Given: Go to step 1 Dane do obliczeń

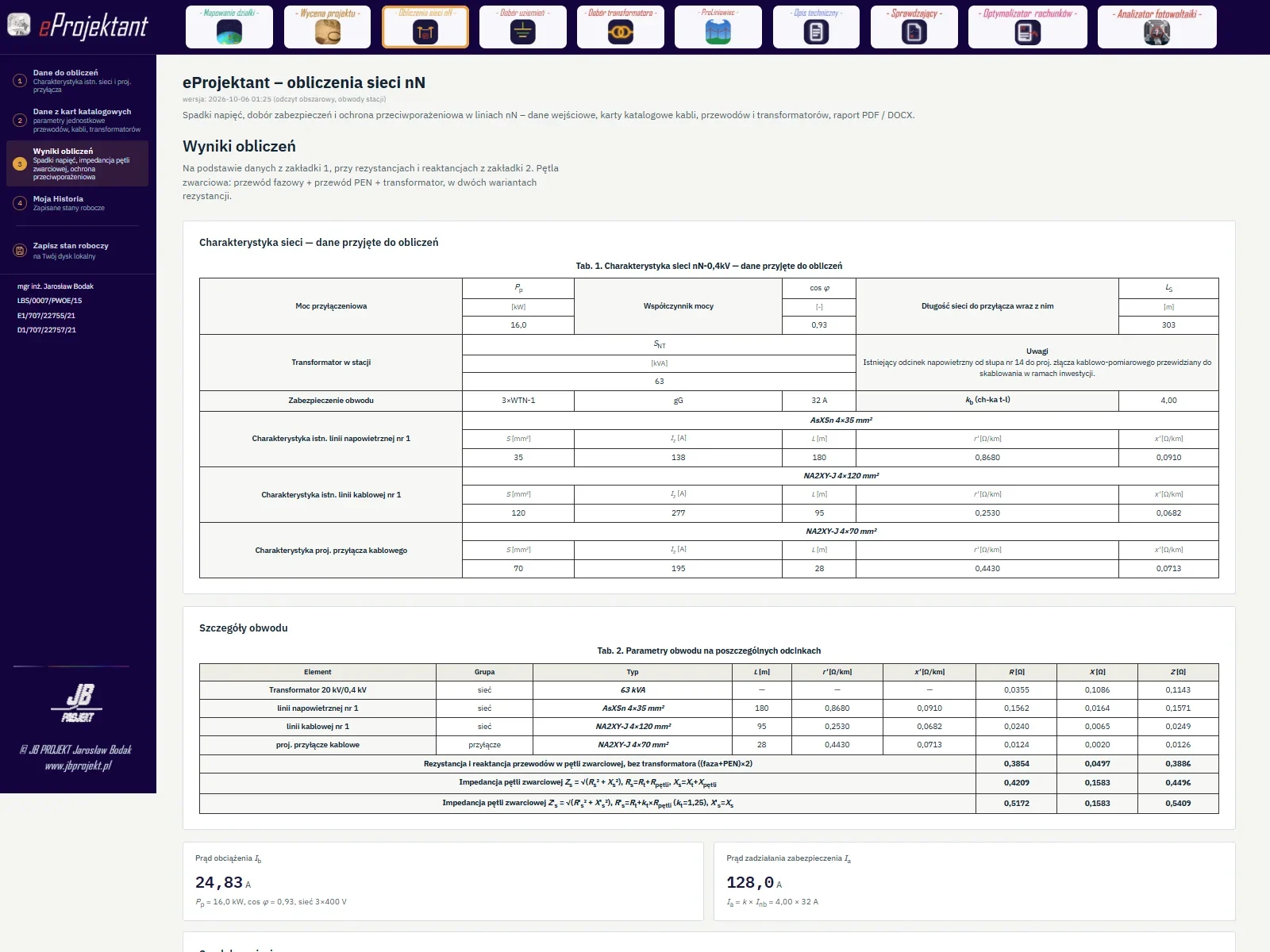Looking at the screenshot, I should pos(77,81).
